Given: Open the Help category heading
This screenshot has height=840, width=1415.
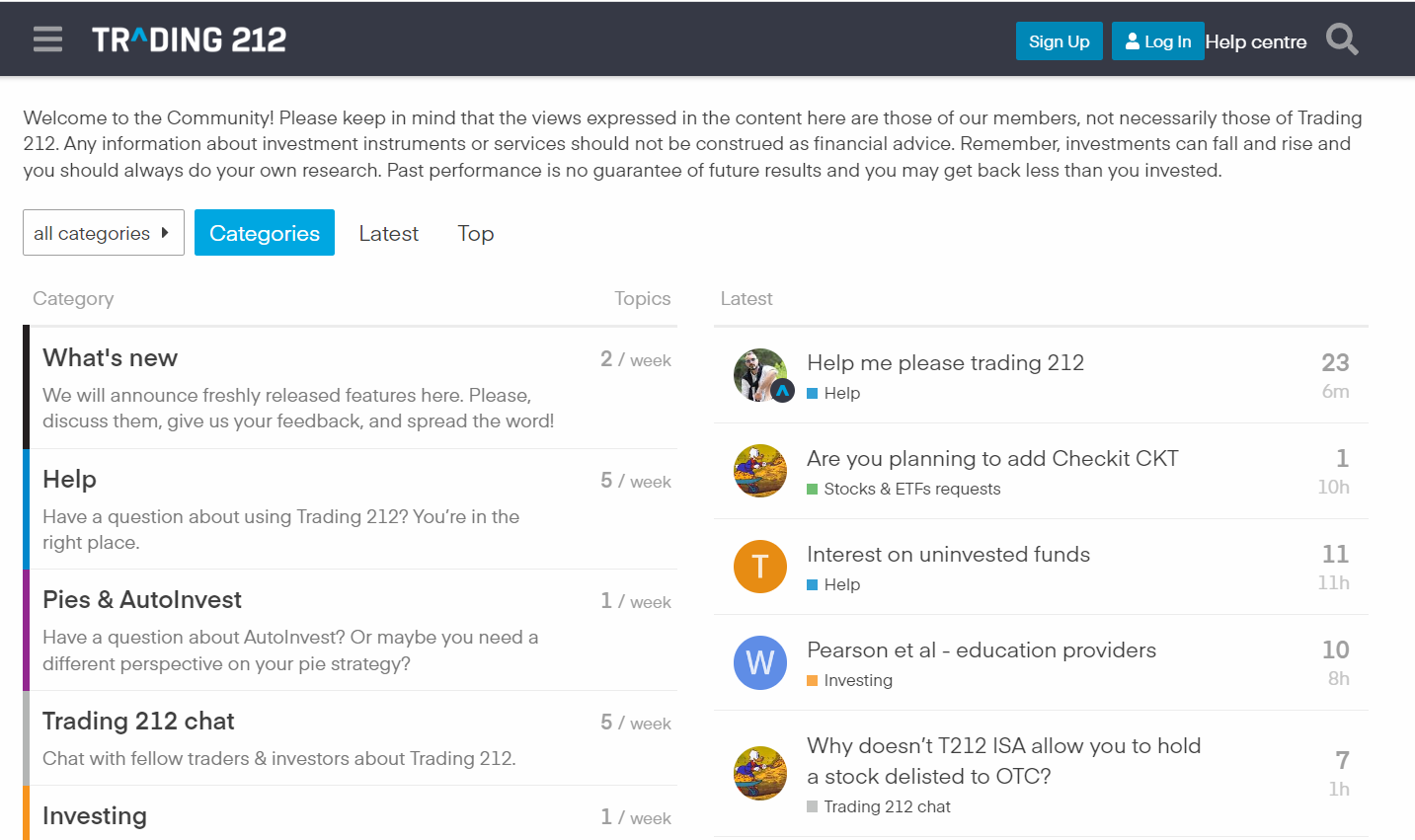Looking at the screenshot, I should (x=69, y=479).
